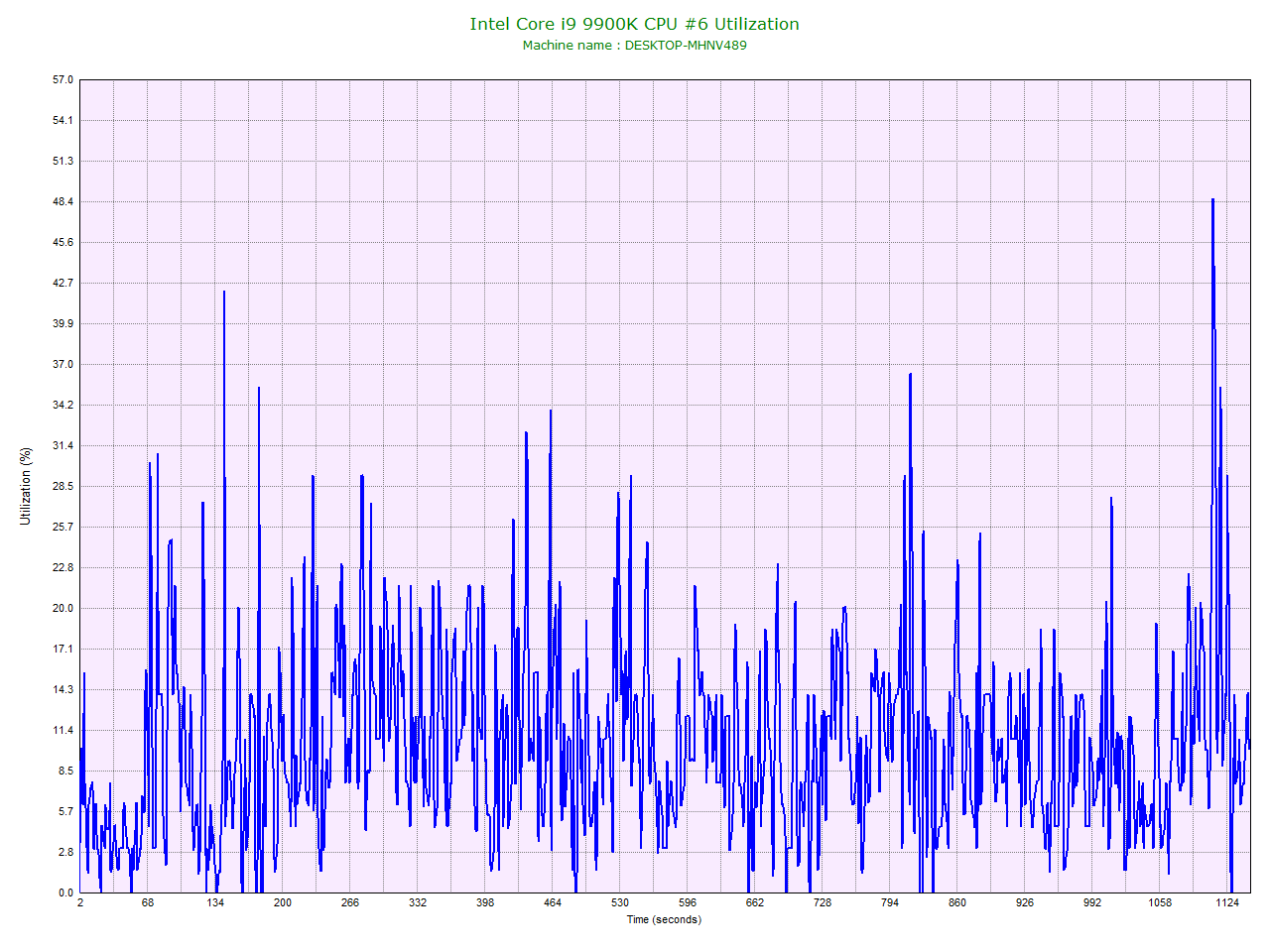Select the 11.4 utilization axis value
The width and height of the screenshot is (1270, 952).
click(x=63, y=730)
